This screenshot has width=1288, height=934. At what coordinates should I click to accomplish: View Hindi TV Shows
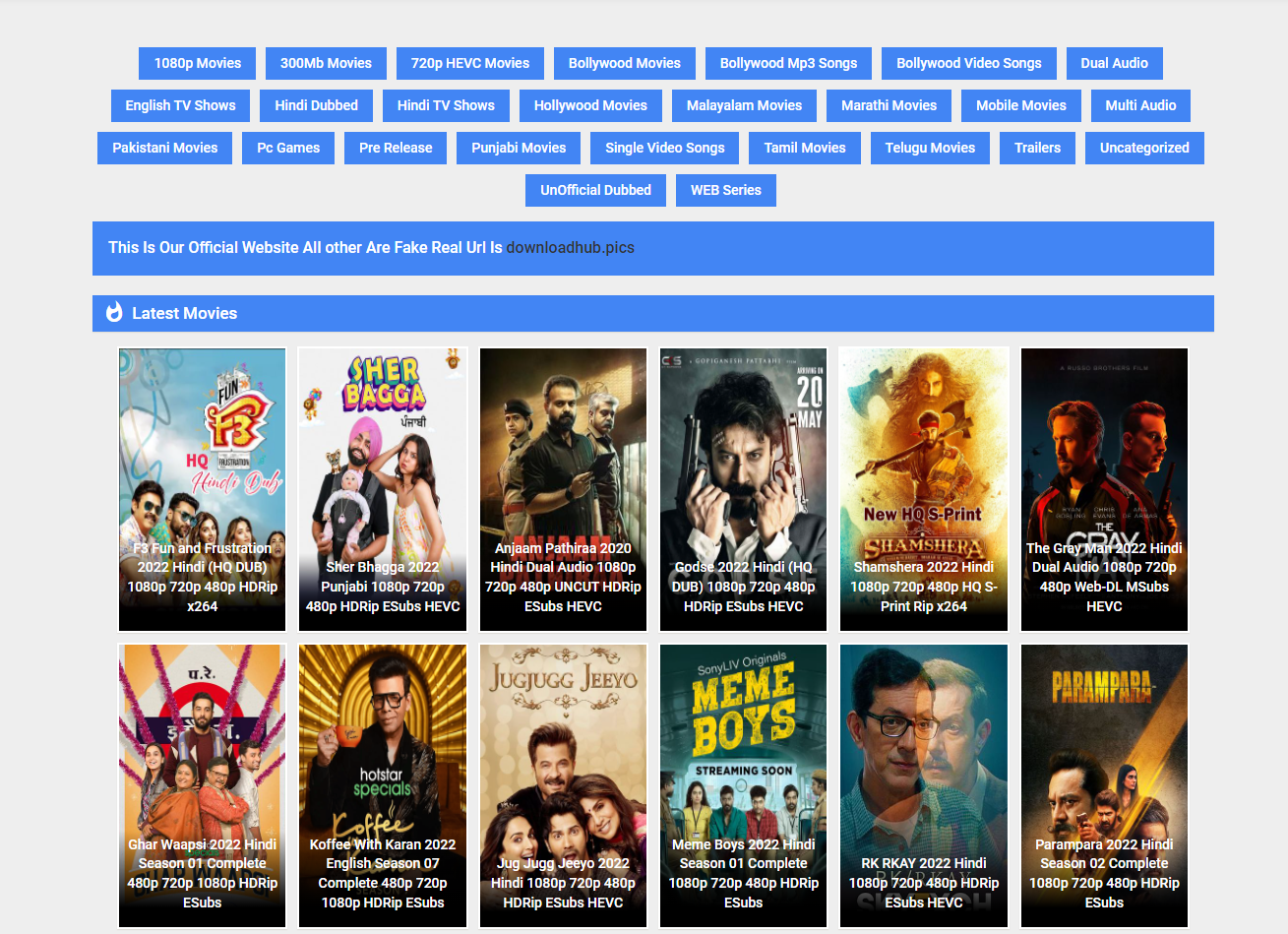pyautogui.click(x=446, y=105)
